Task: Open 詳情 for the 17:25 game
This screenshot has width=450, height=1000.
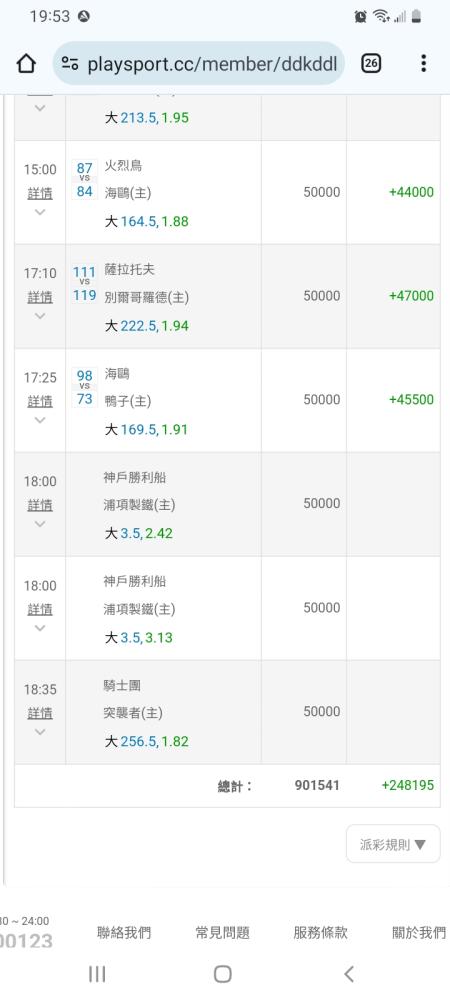Action: click(40, 401)
